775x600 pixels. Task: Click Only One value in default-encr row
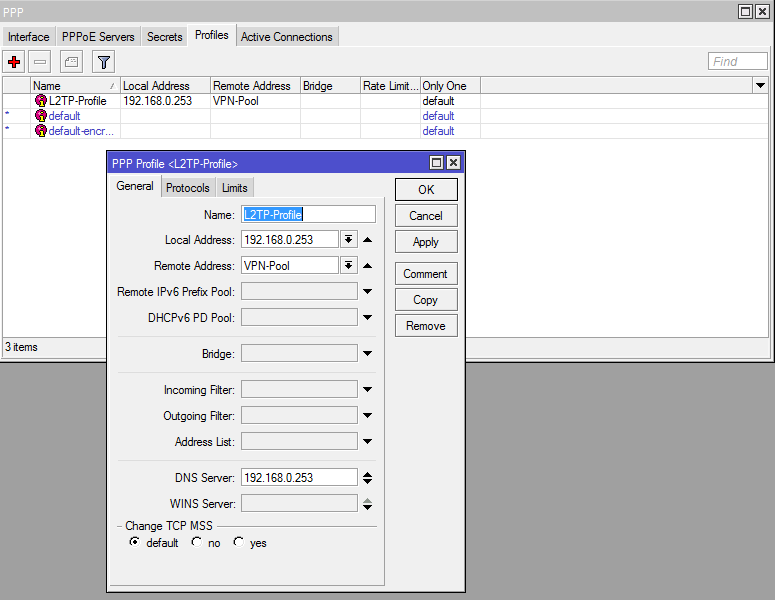[438, 131]
